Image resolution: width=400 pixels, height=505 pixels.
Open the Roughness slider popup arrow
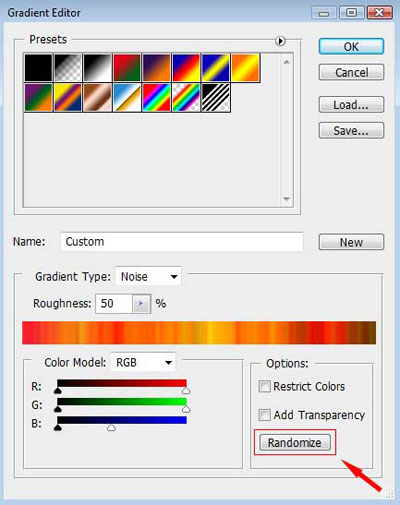pyautogui.click(x=141, y=304)
